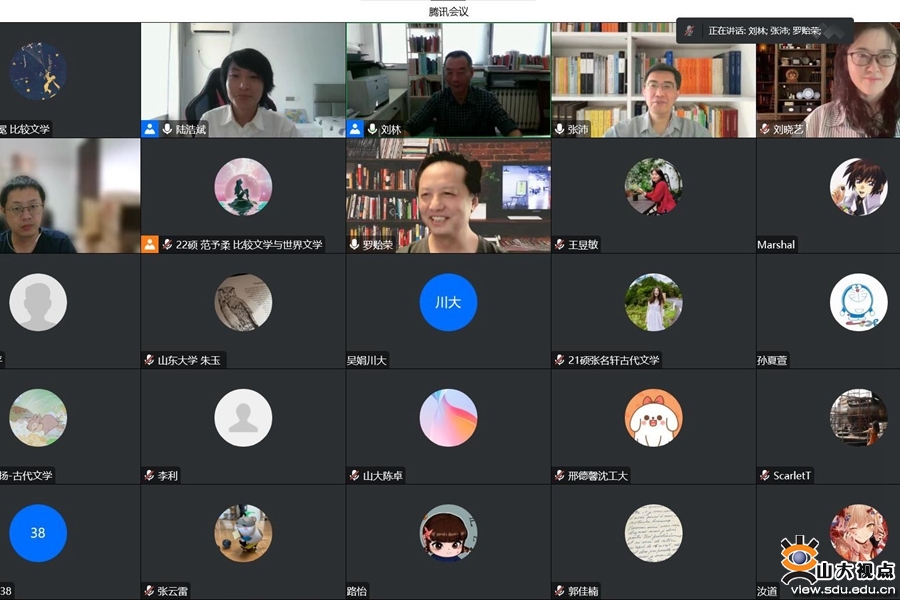900x600 pixels.
Task: Click the muted mic icon beside ScarletT
Action: (765, 475)
